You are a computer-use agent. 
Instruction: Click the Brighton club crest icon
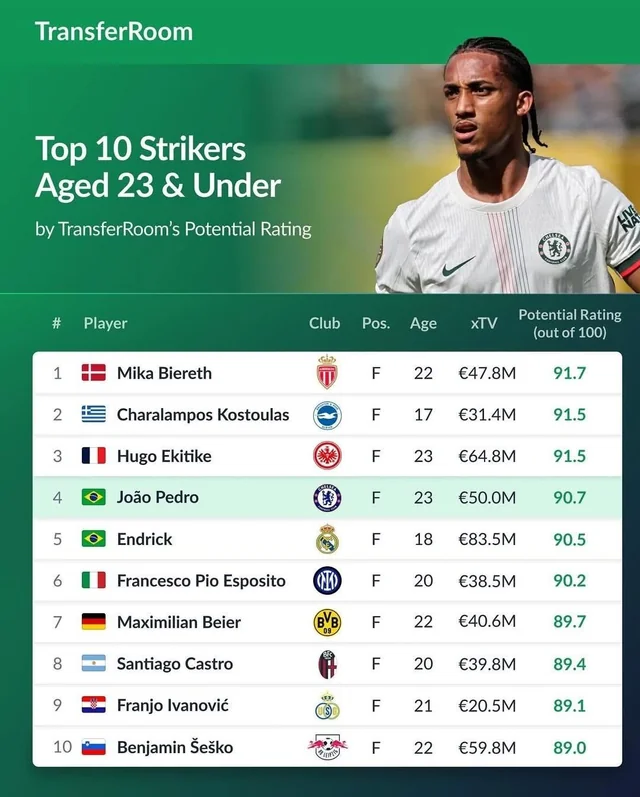(327, 415)
